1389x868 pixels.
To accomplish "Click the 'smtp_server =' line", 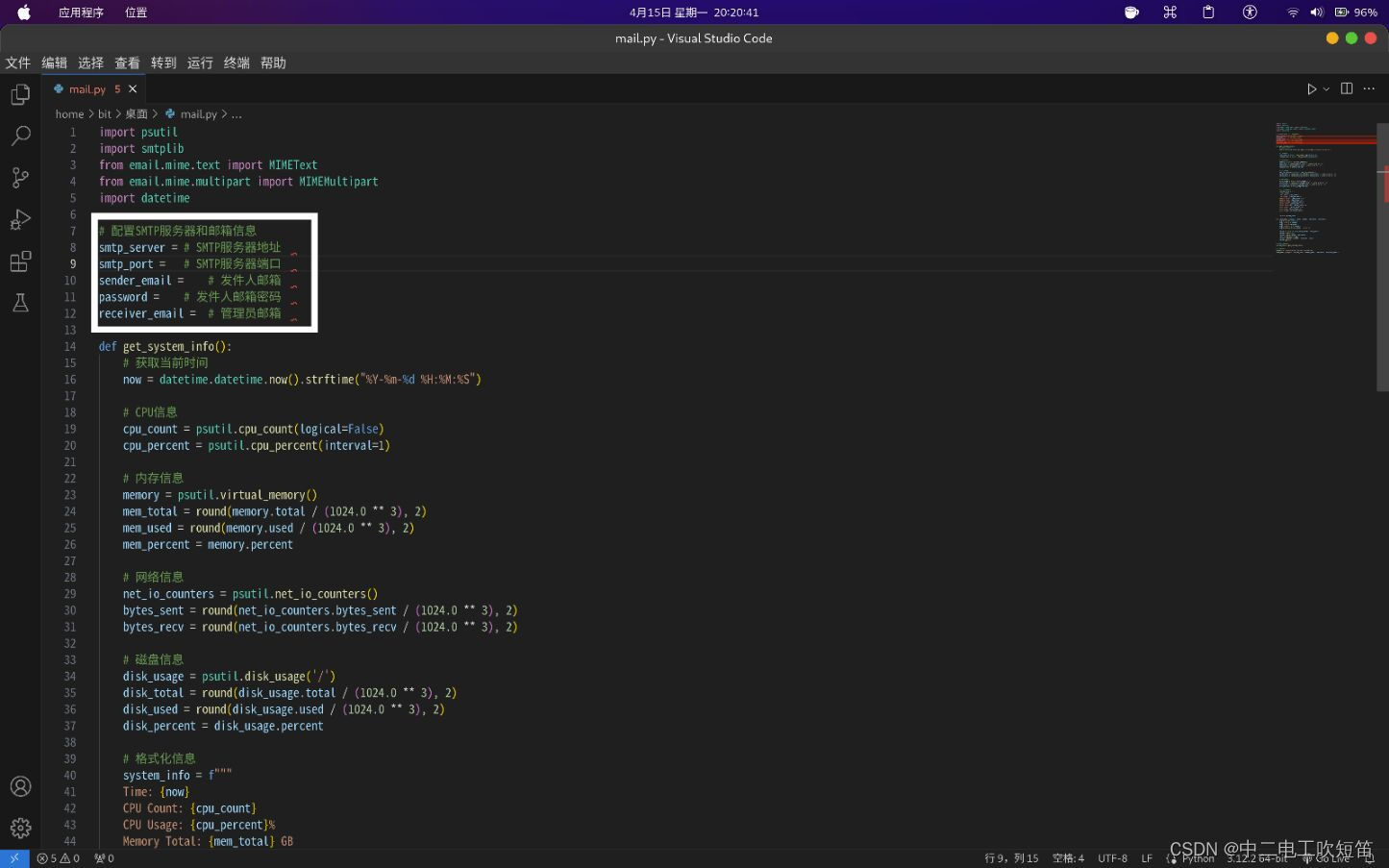I will click(x=190, y=247).
